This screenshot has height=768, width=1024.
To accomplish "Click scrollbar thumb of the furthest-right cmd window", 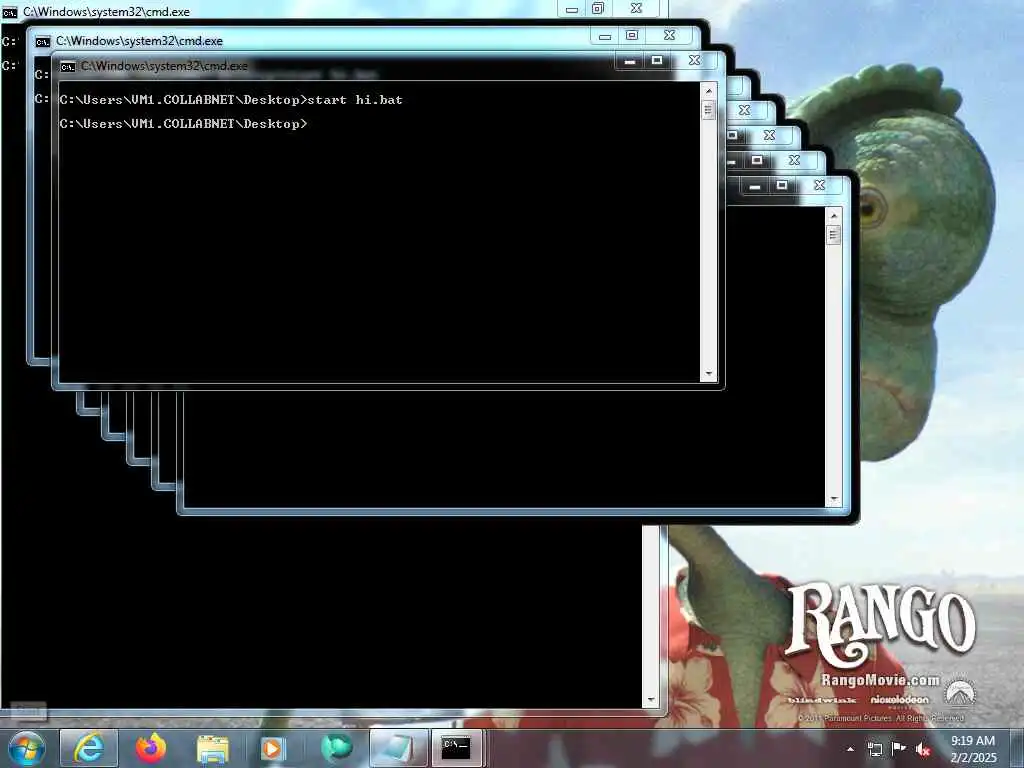I will [833, 235].
